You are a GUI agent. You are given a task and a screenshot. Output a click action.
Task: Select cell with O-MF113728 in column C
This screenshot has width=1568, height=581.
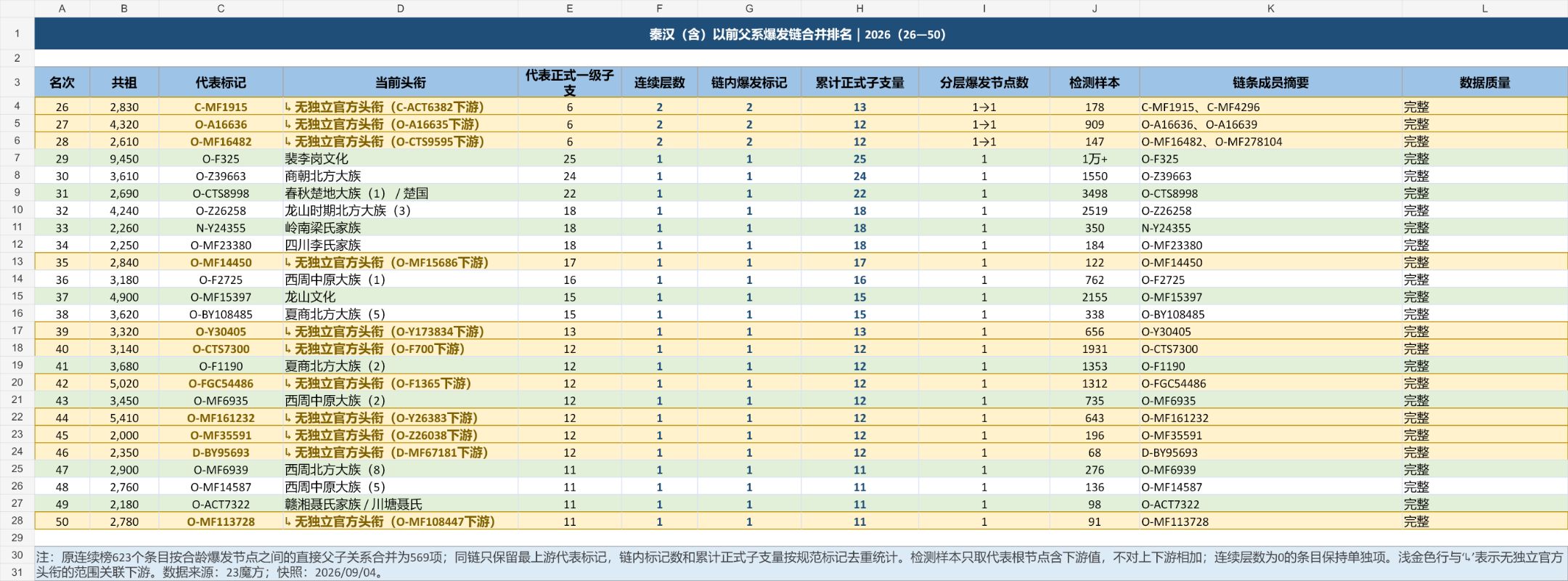tap(221, 521)
